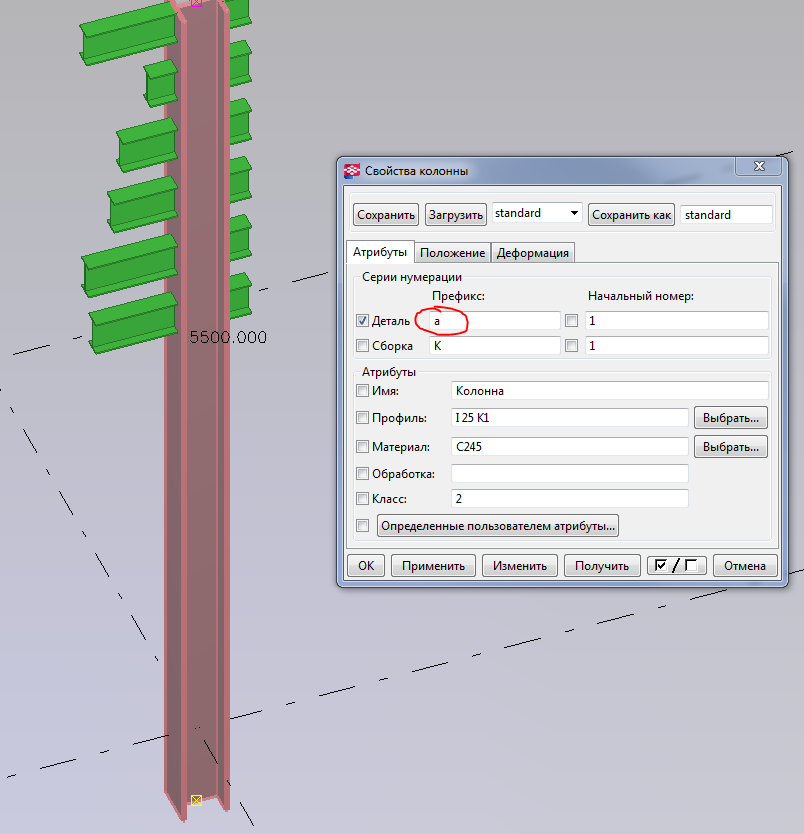Toggle the Сборка checkbox
Screen dimensions: 804x834
coord(363,346)
